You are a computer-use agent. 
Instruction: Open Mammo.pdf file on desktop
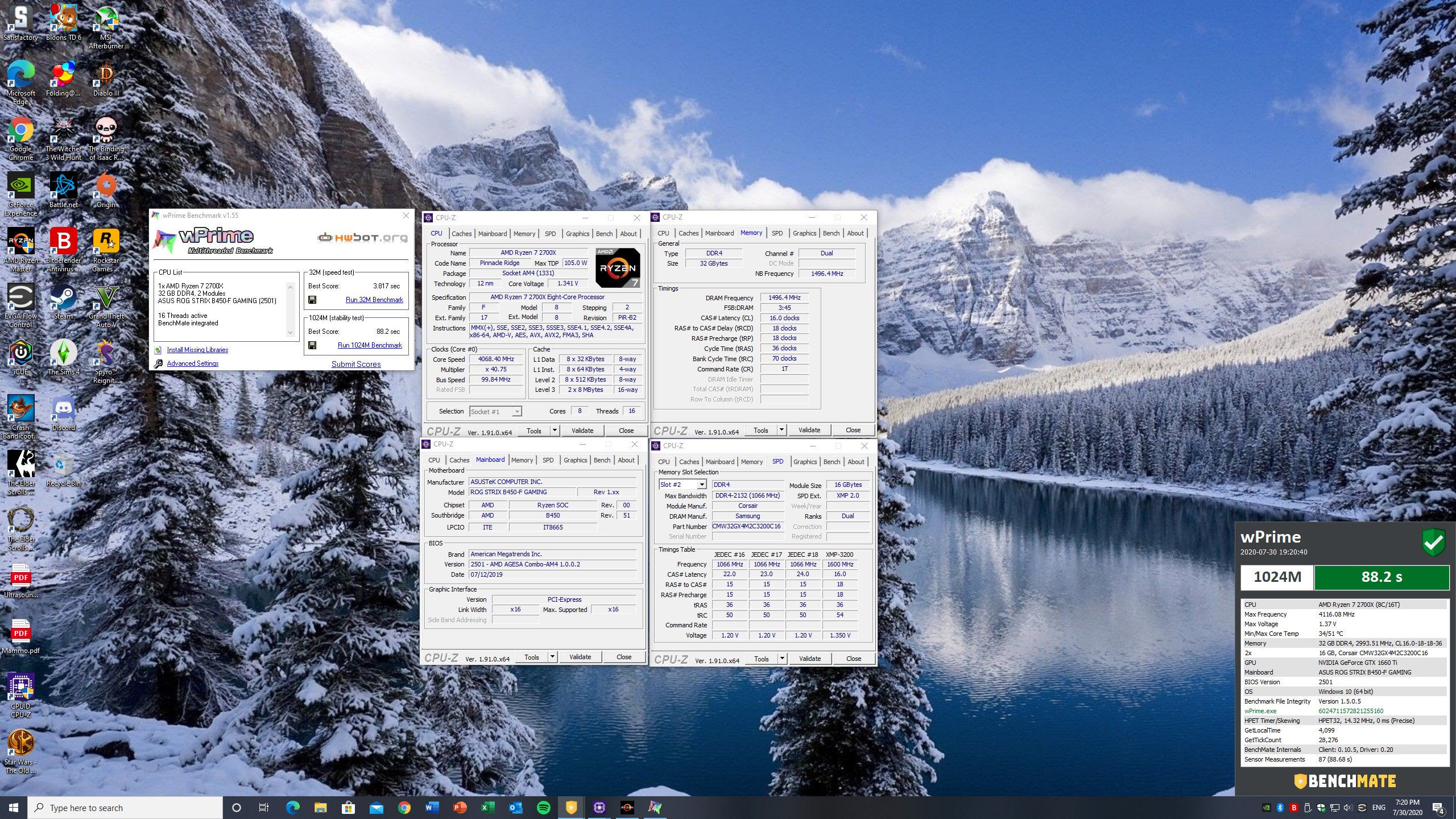[20, 636]
